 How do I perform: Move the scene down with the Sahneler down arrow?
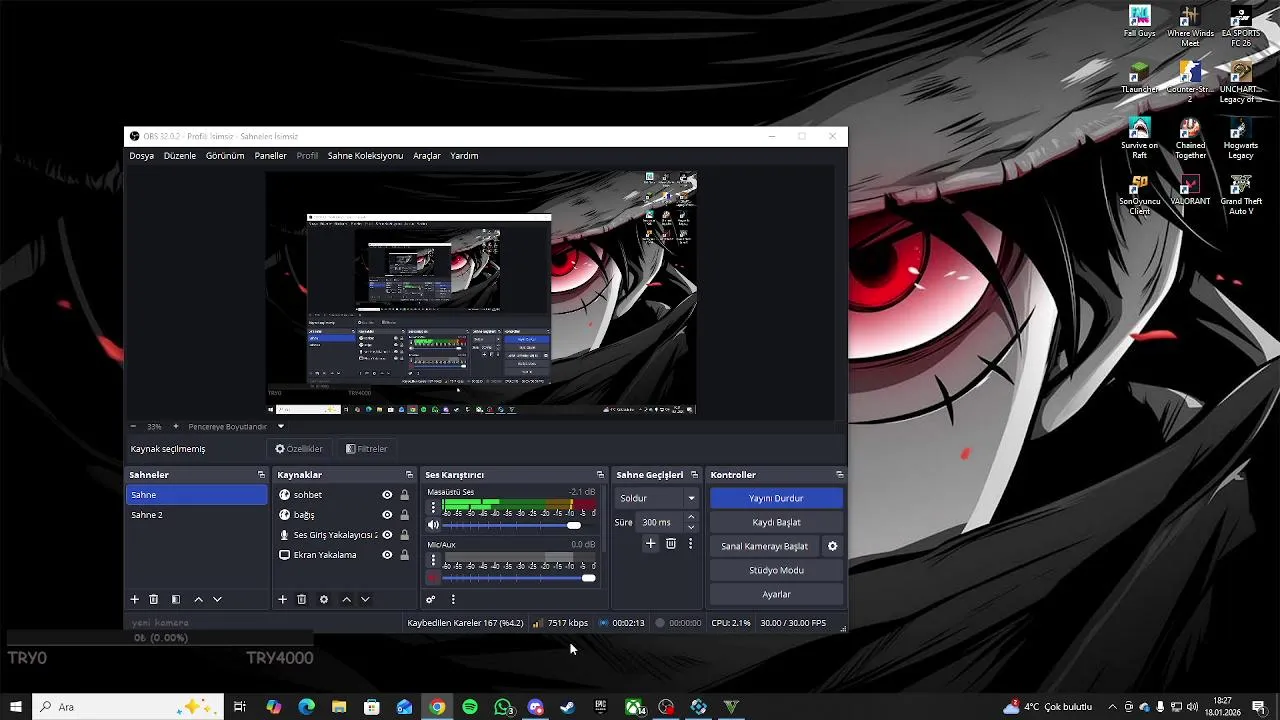[x=217, y=599]
